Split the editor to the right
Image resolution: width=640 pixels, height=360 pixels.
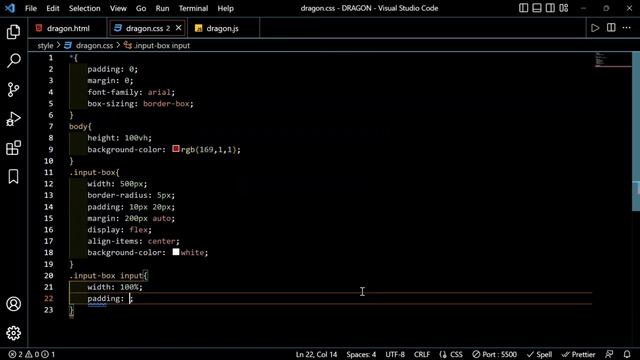(x=611, y=28)
